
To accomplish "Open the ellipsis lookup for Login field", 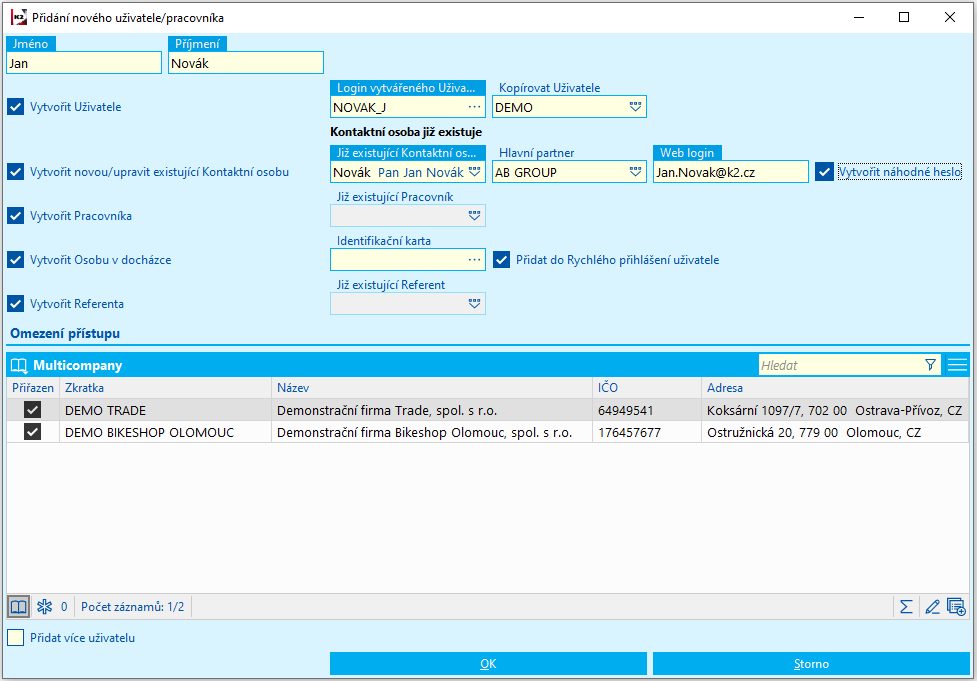I will [475, 107].
